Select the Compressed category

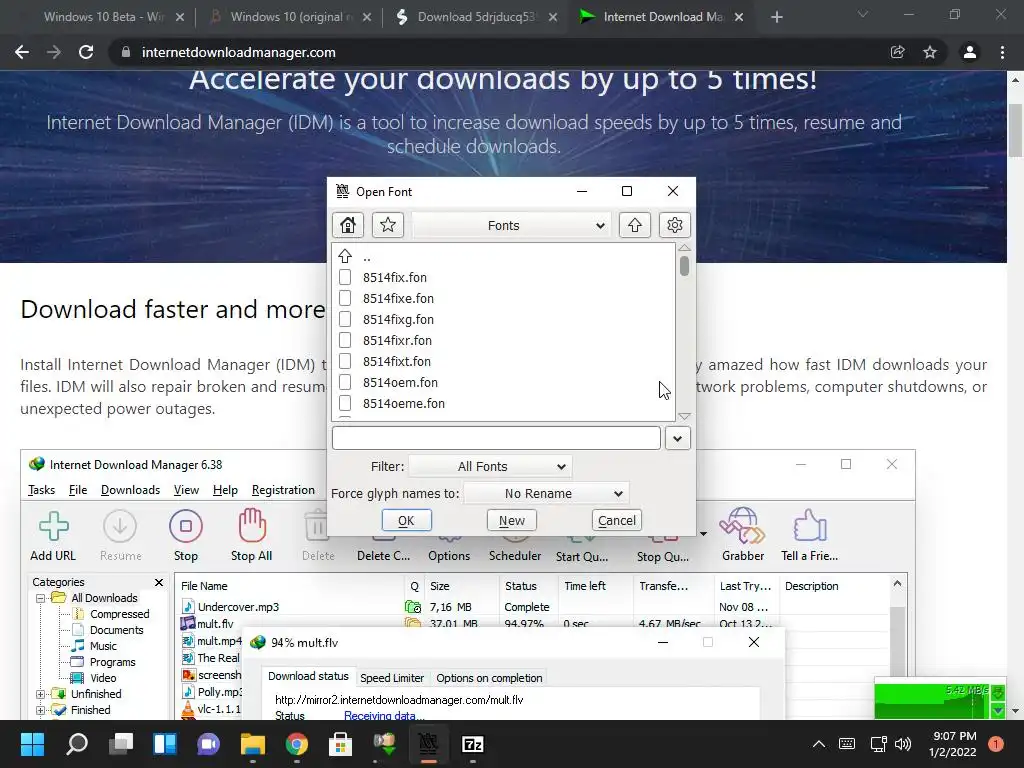pyautogui.click(x=120, y=614)
